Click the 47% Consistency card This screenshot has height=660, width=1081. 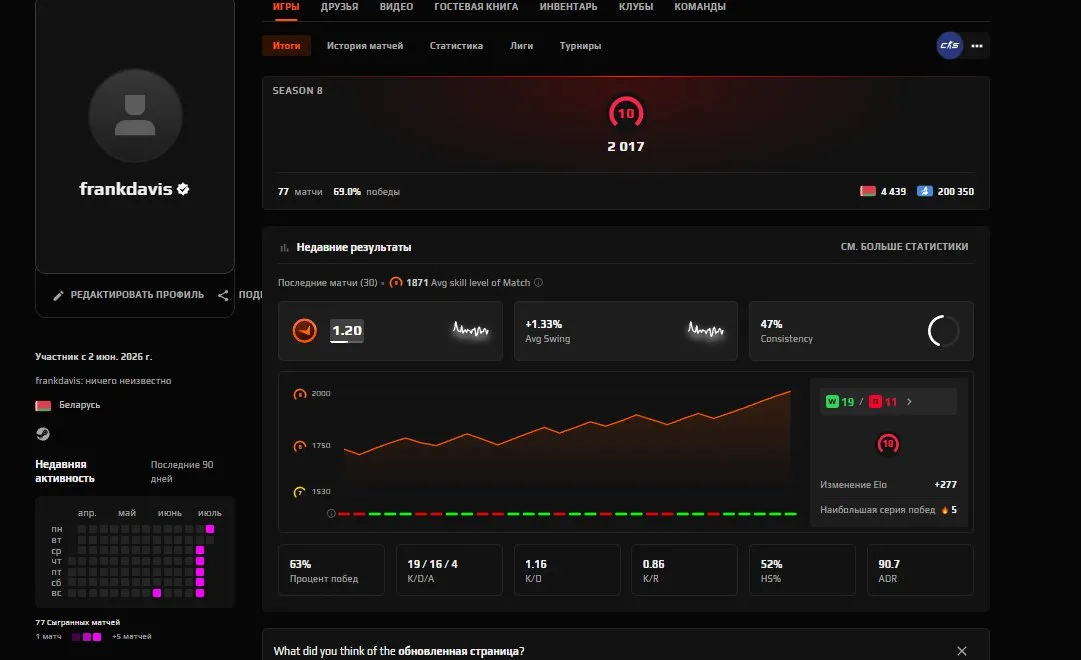coord(861,331)
